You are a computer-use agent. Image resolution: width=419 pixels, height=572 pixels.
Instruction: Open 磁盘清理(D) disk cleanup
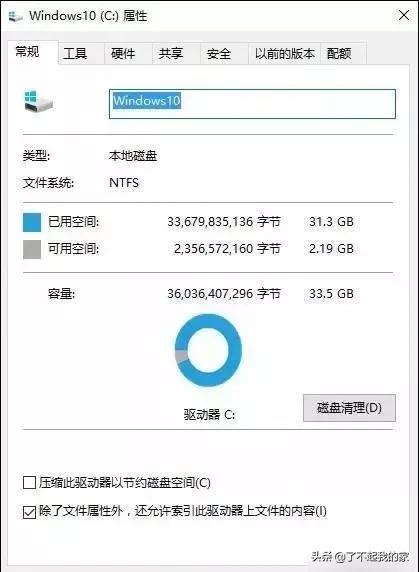349,408
